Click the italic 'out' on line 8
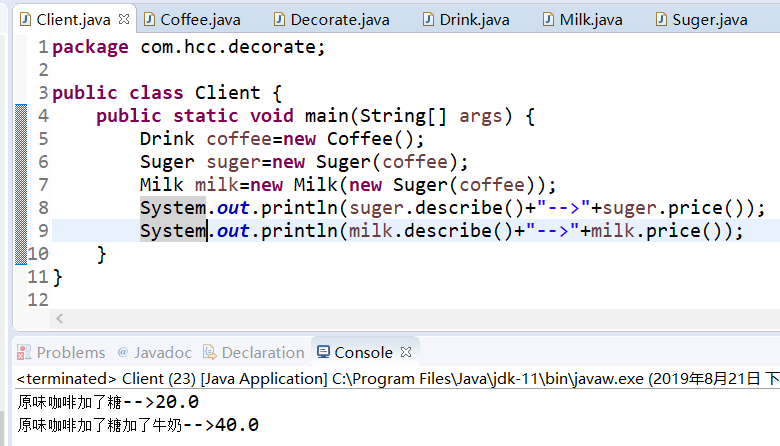This screenshot has width=780, height=446. (x=233, y=208)
